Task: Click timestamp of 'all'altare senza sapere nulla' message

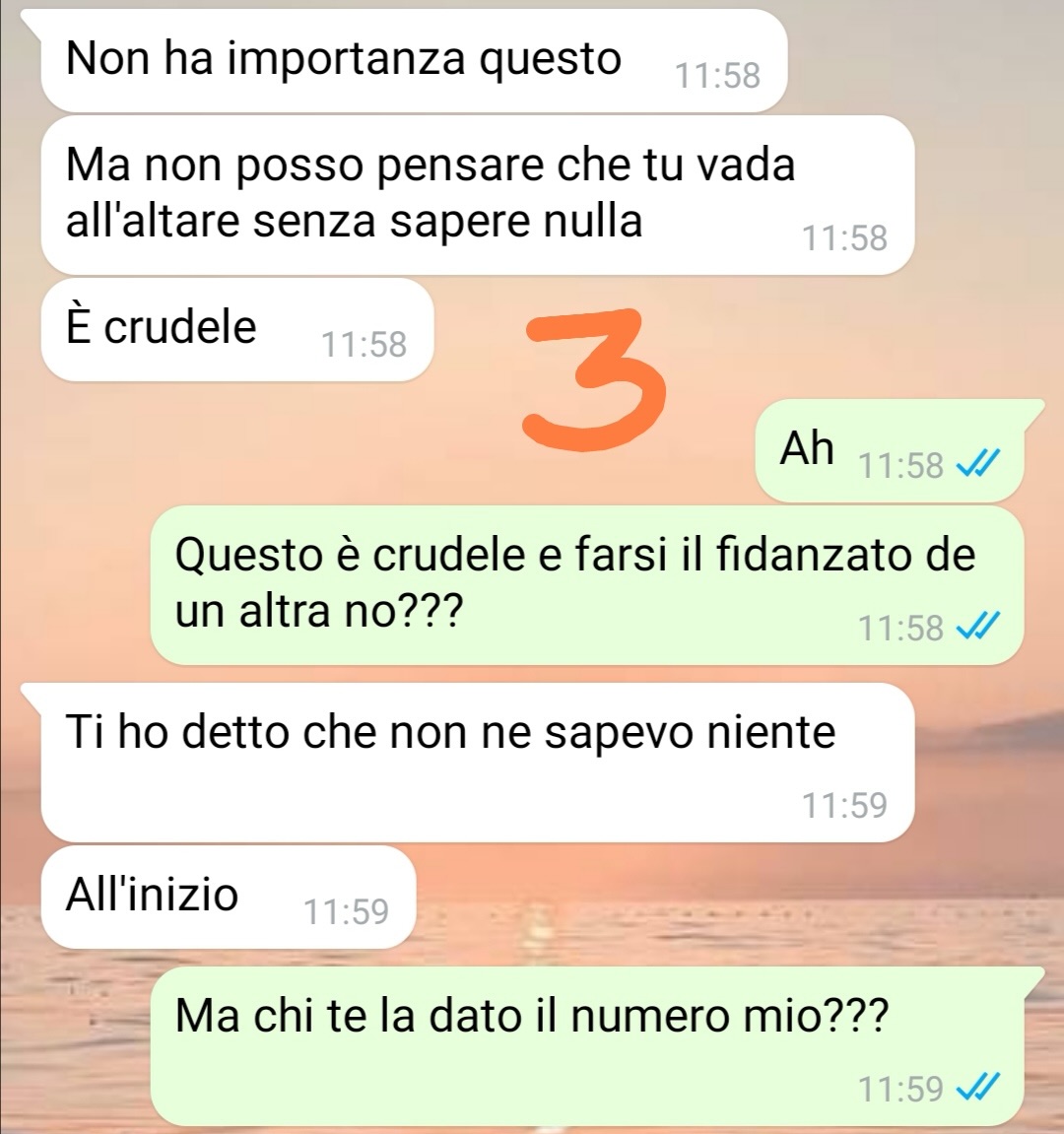Action: (x=845, y=238)
